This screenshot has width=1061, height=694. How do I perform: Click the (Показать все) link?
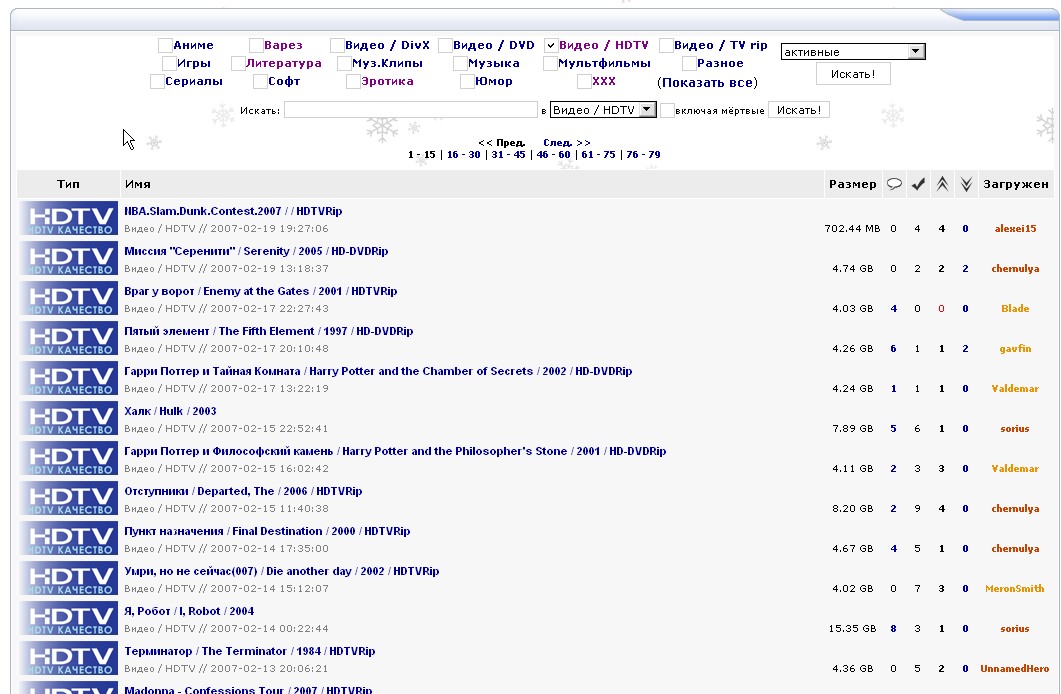point(707,83)
